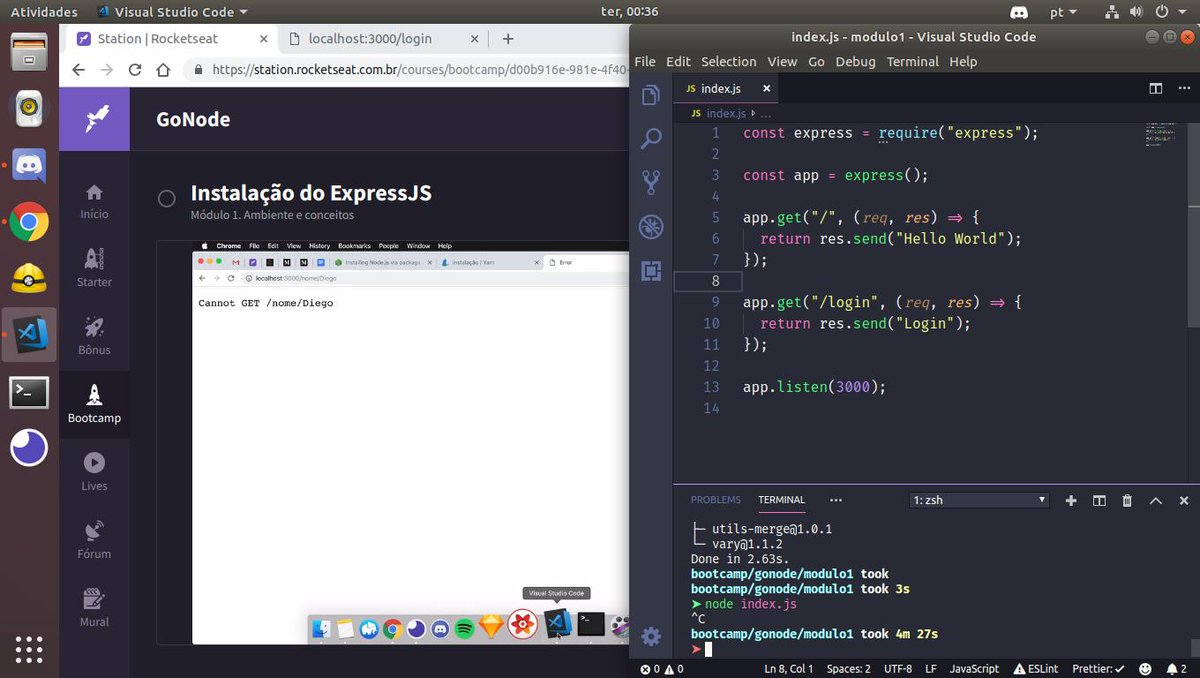Go to Início in Station sidebar
1200x678 pixels.
(94, 201)
